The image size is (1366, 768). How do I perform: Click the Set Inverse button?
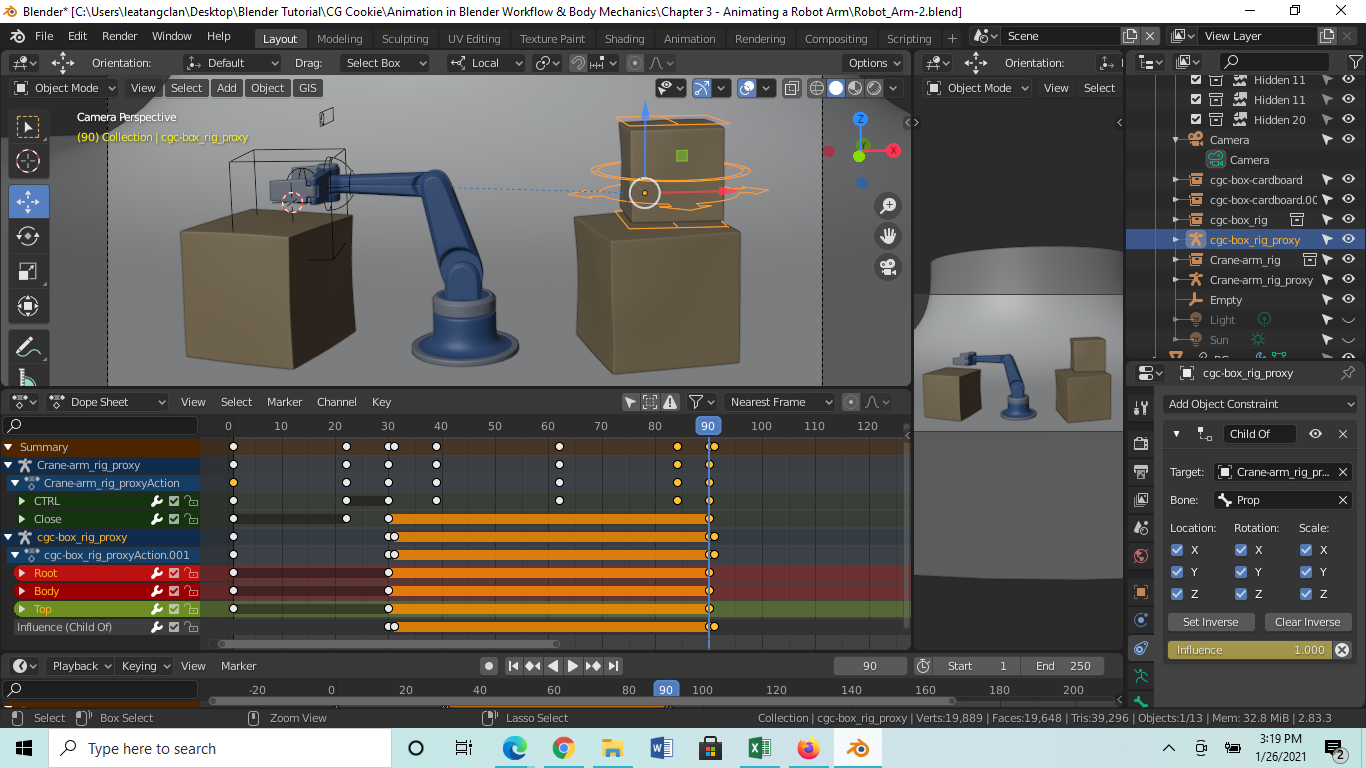pyautogui.click(x=1210, y=622)
